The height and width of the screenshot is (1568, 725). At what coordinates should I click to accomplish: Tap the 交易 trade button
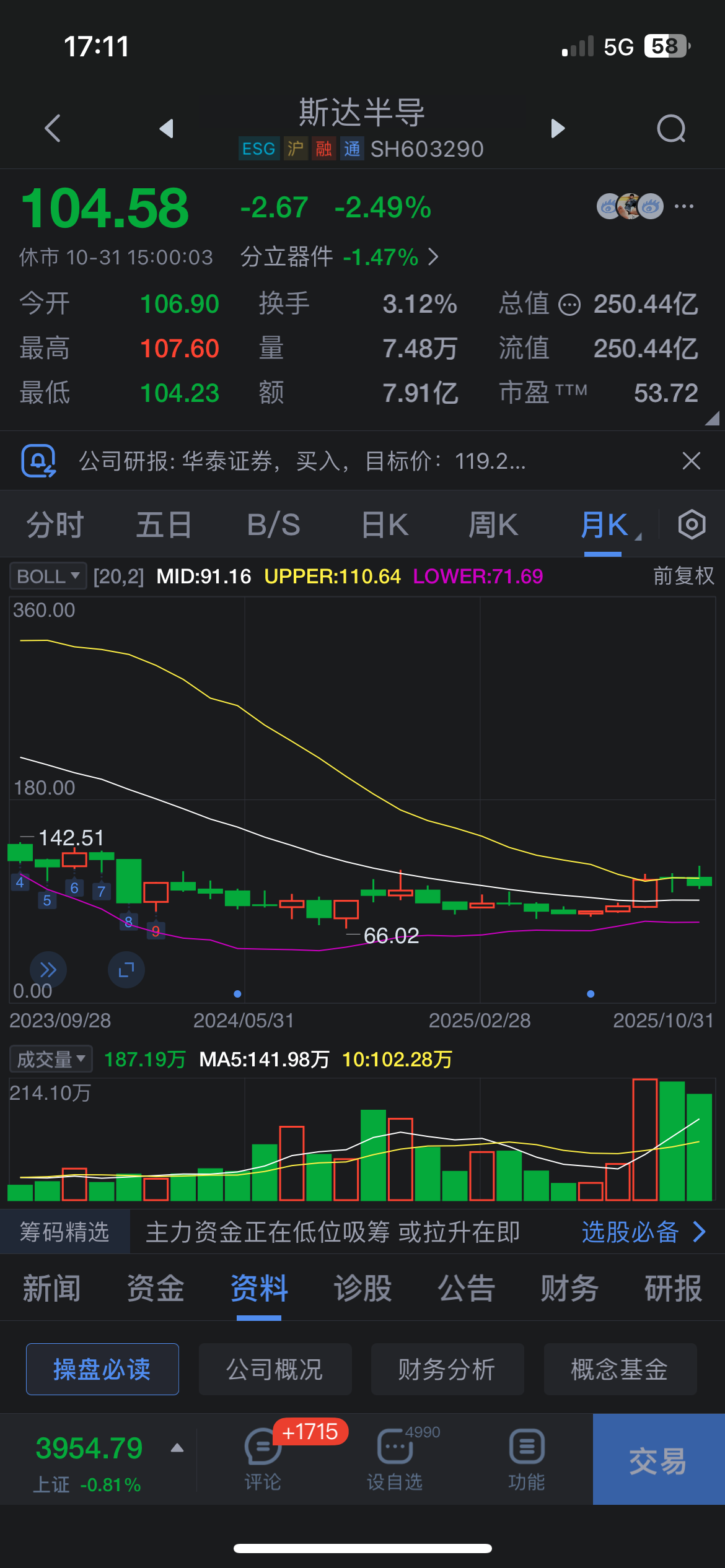[x=659, y=1459]
